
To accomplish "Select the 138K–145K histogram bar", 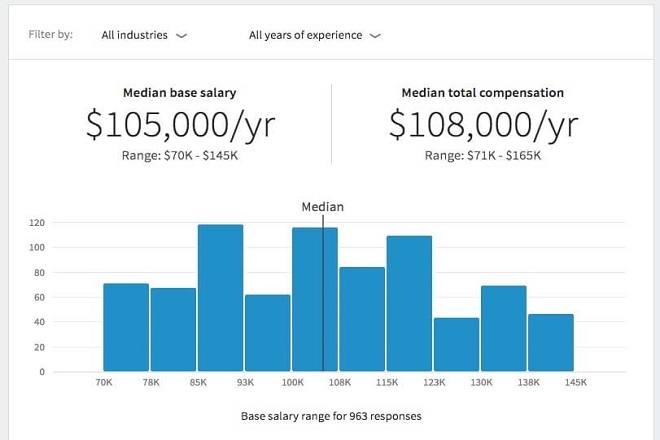I will [x=550, y=342].
